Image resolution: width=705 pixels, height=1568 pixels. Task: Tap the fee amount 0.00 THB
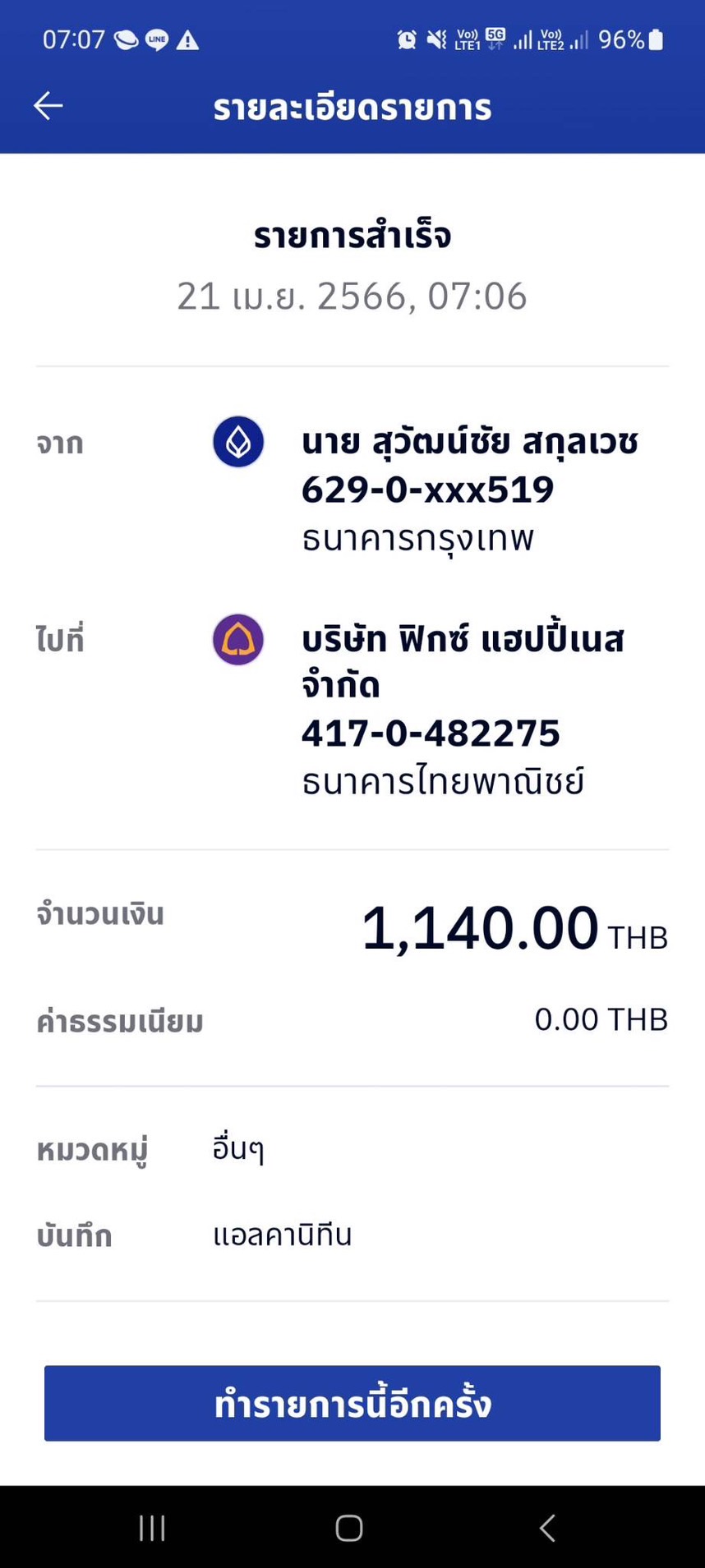pyautogui.click(x=601, y=1019)
